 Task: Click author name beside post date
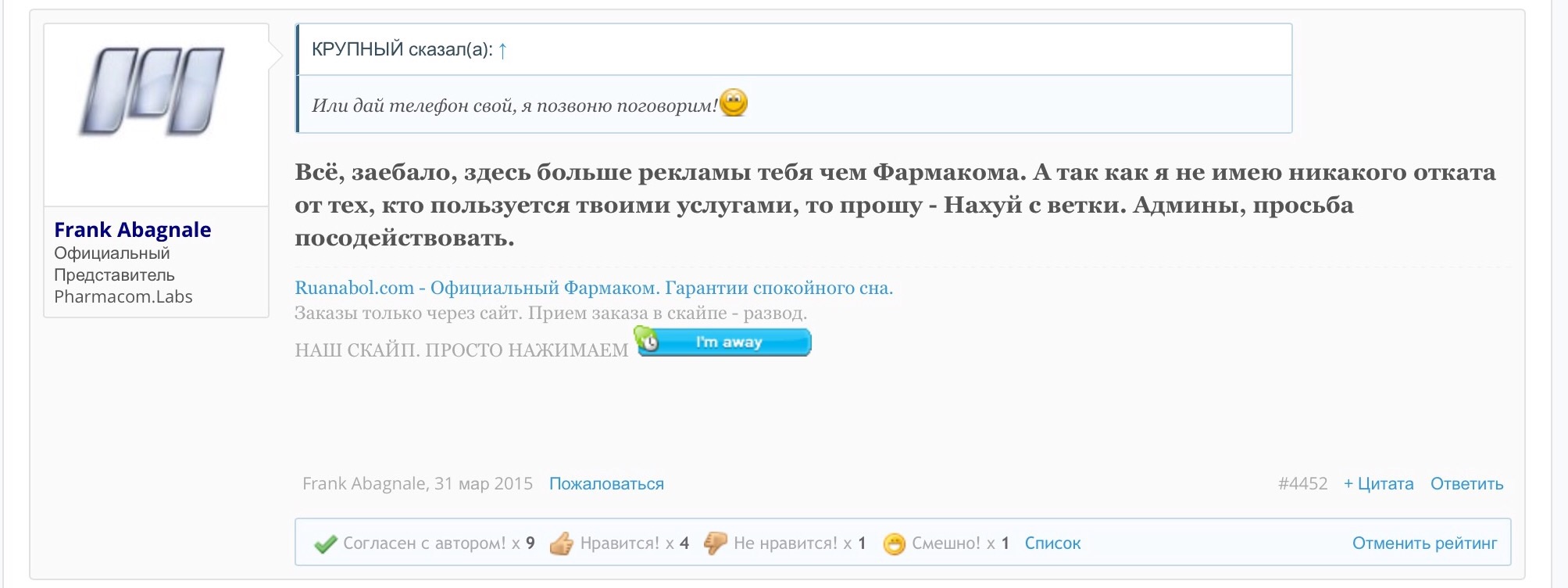[364, 484]
